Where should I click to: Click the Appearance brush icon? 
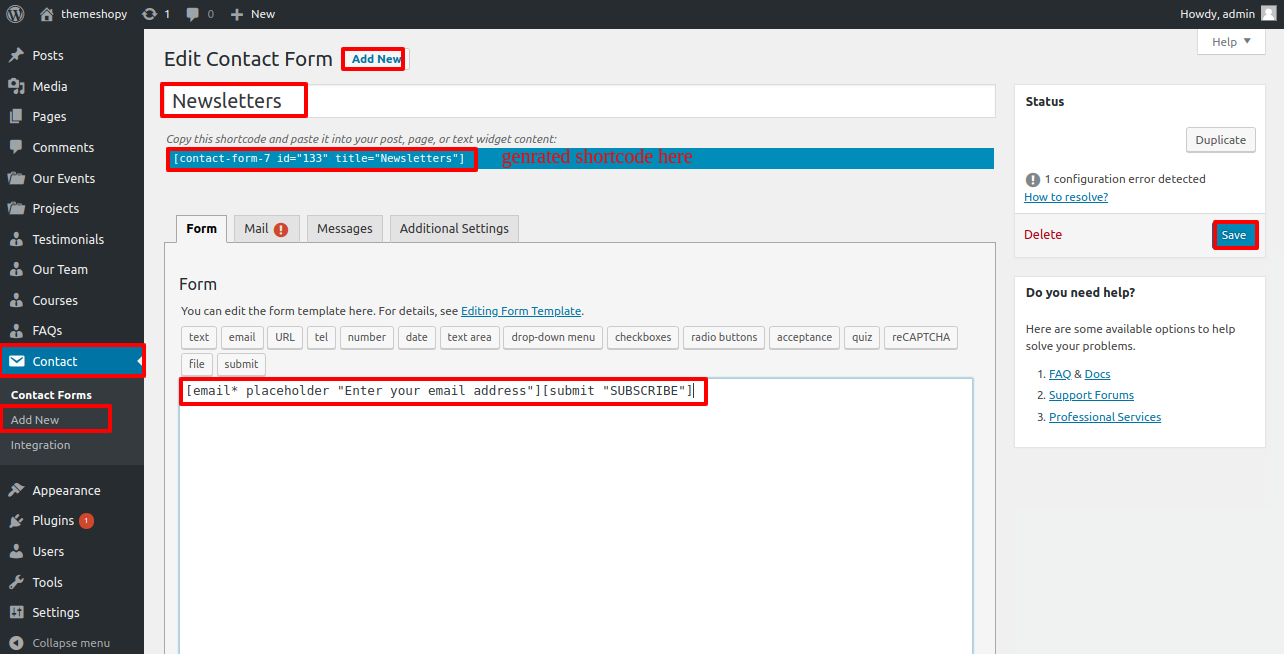(16, 490)
